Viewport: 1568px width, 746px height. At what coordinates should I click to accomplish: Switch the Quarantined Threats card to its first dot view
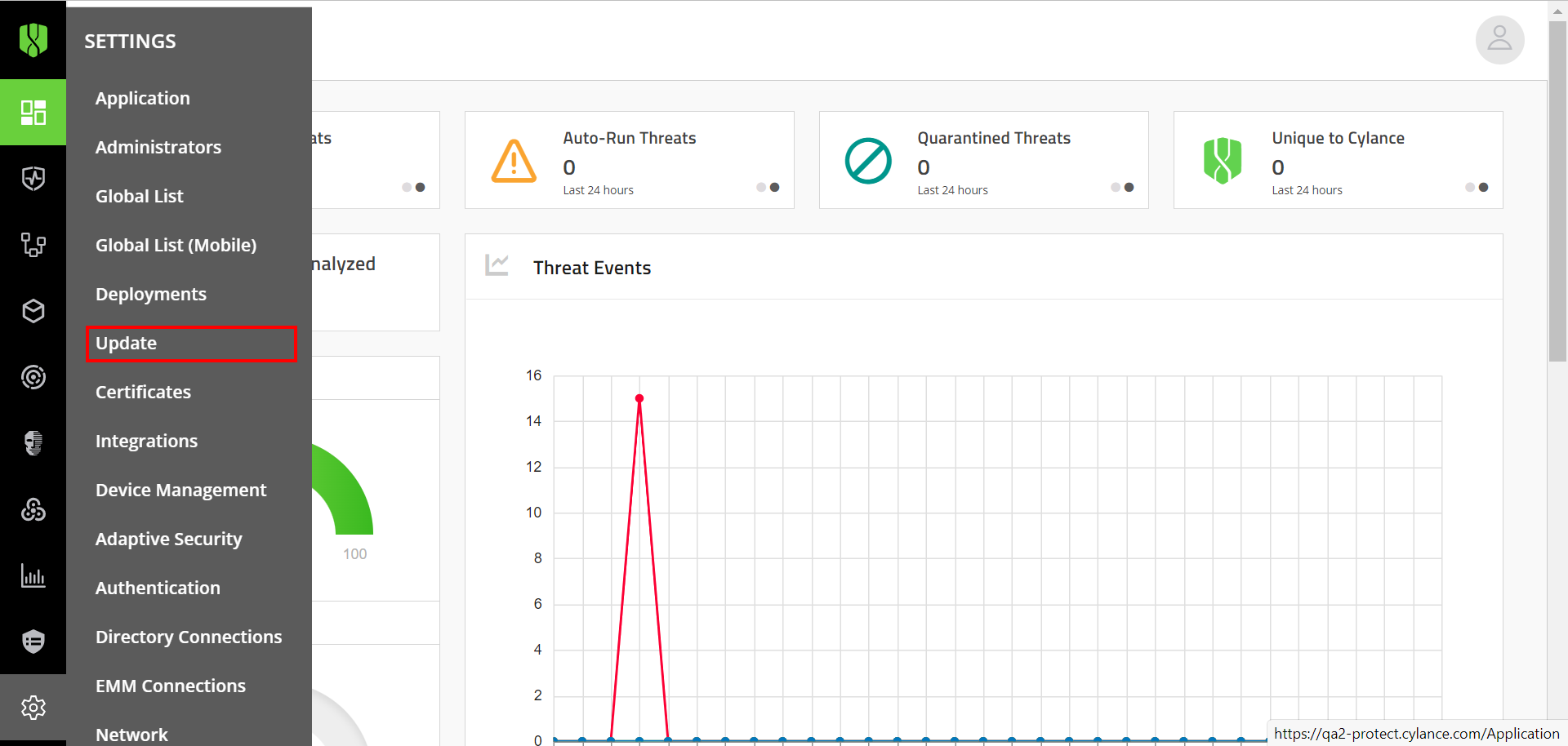click(x=1115, y=187)
